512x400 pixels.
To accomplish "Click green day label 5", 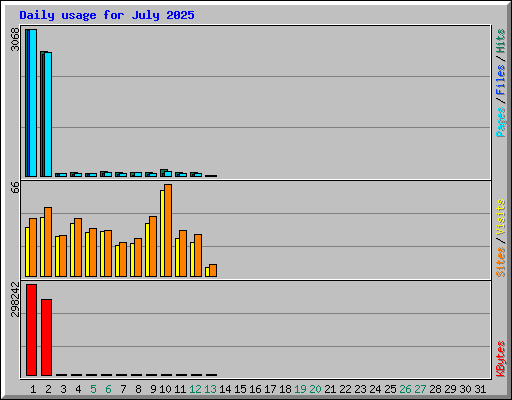I will point(93,389).
